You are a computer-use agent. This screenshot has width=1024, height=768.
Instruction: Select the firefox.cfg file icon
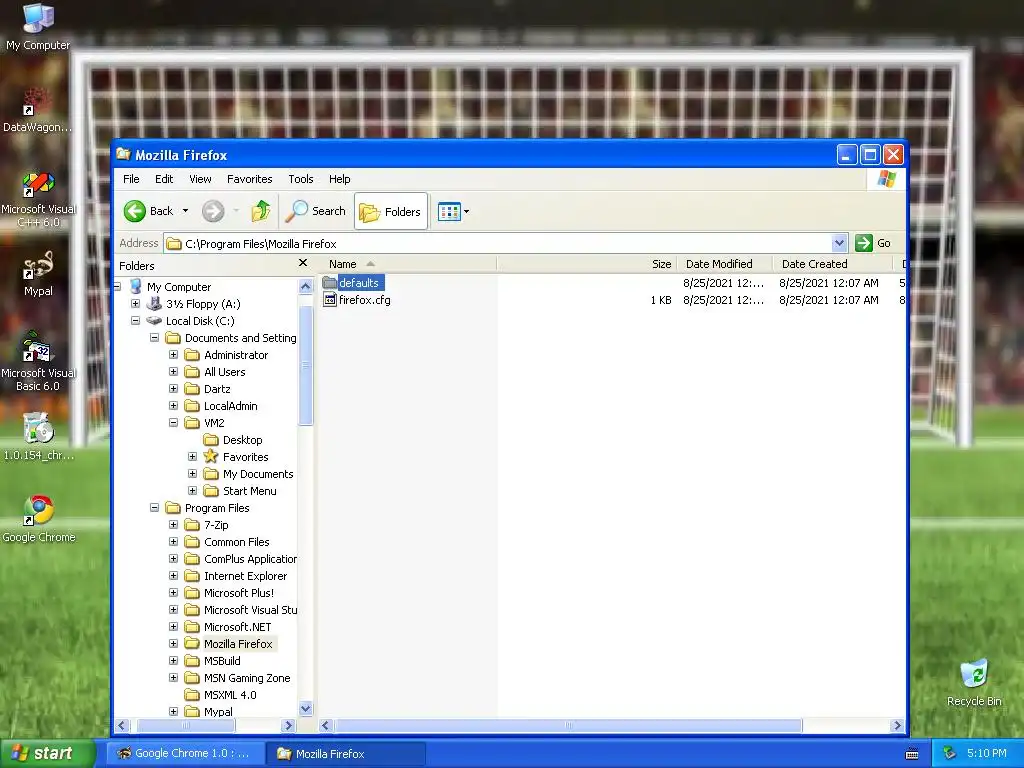[x=330, y=300]
